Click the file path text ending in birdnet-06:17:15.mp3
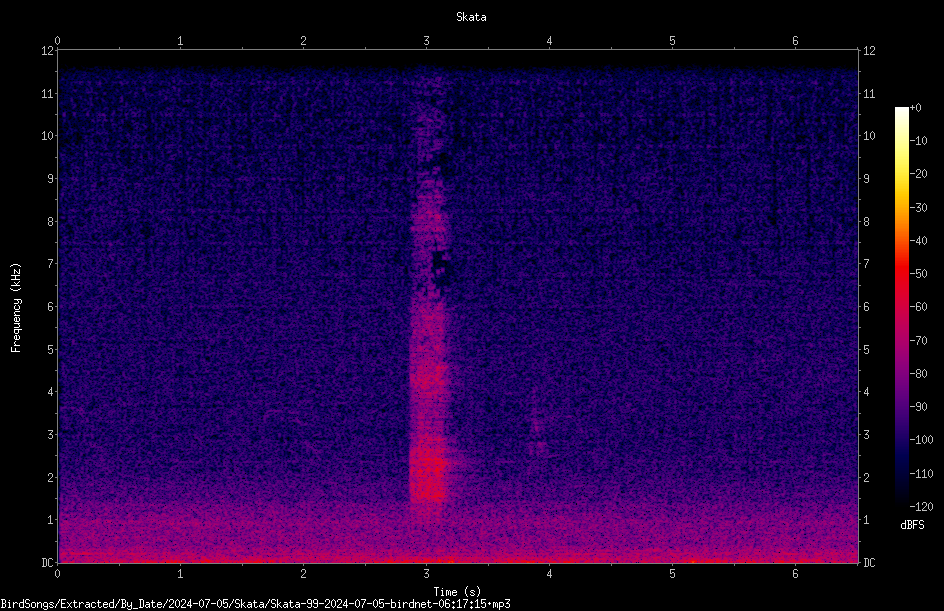The width and height of the screenshot is (944, 611). 255,604
